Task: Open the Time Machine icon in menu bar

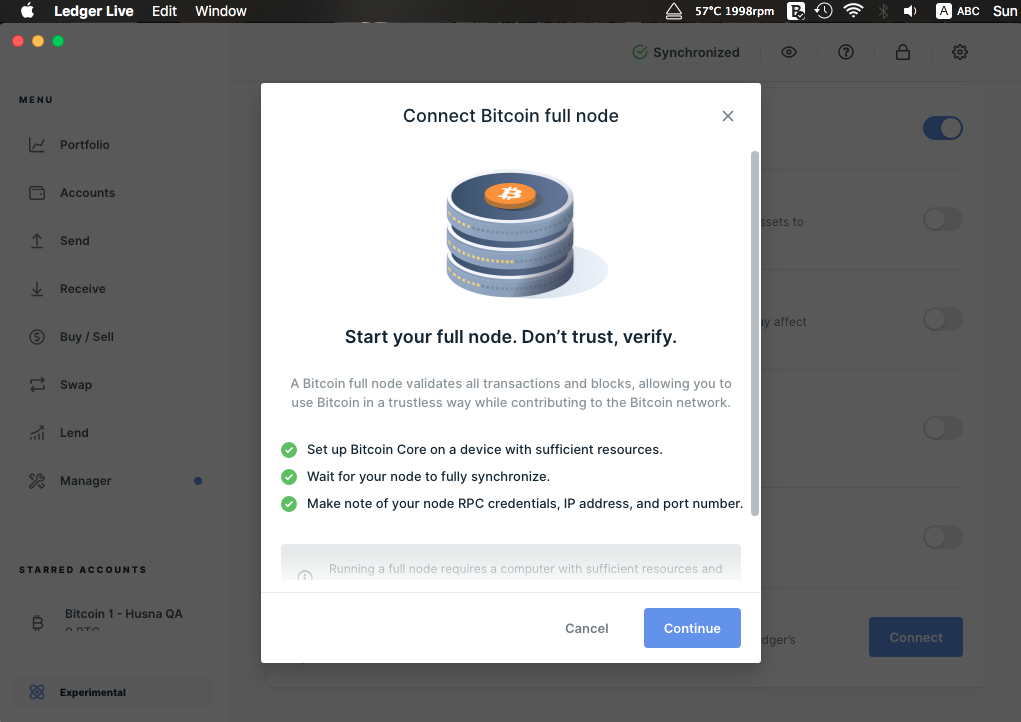Action: pos(824,11)
